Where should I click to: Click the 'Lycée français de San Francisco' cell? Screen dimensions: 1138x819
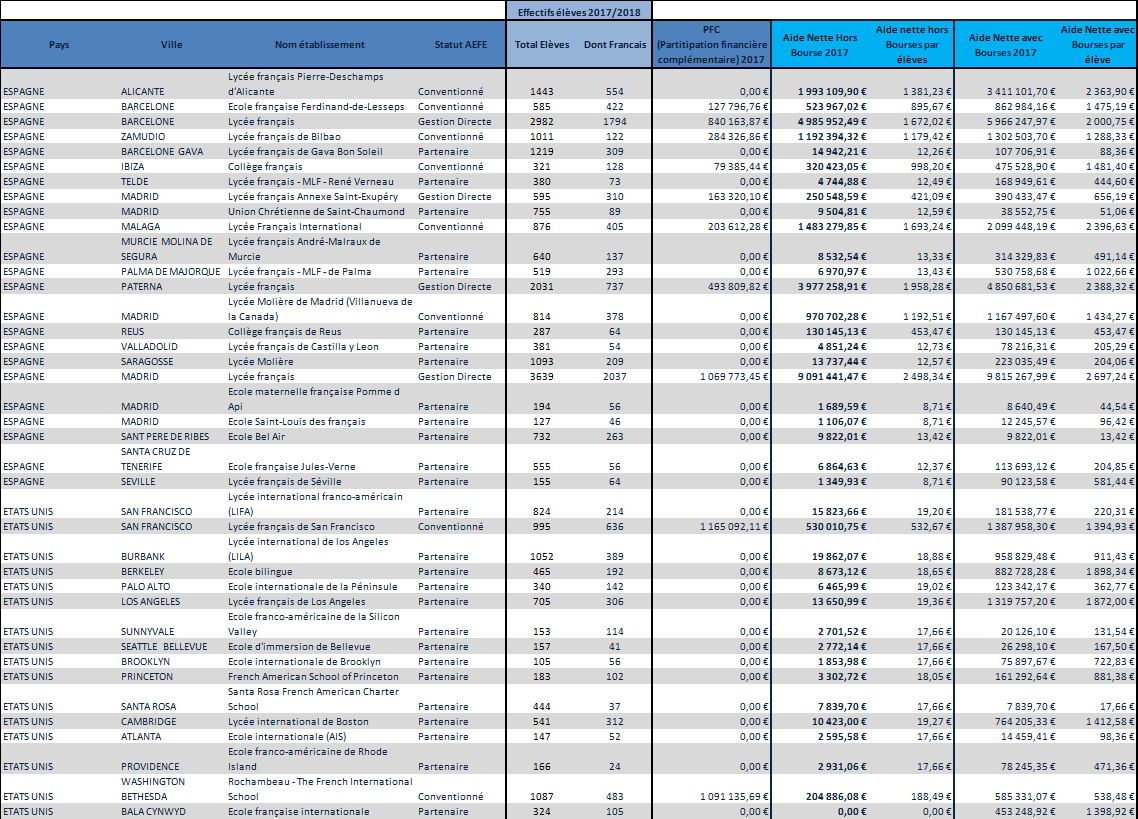[301, 526]
